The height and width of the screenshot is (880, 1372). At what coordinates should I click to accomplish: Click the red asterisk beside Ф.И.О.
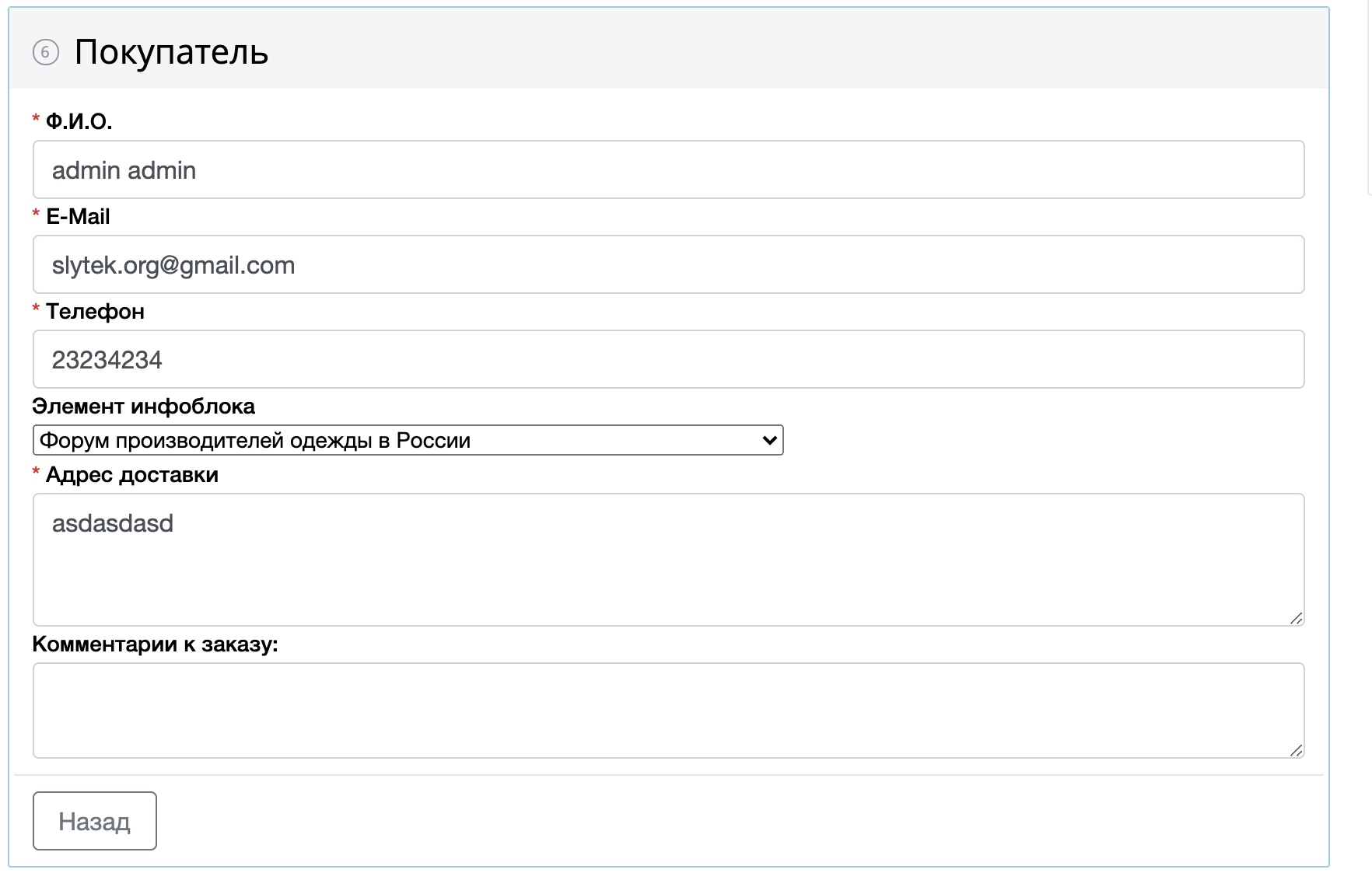point(36,120)
